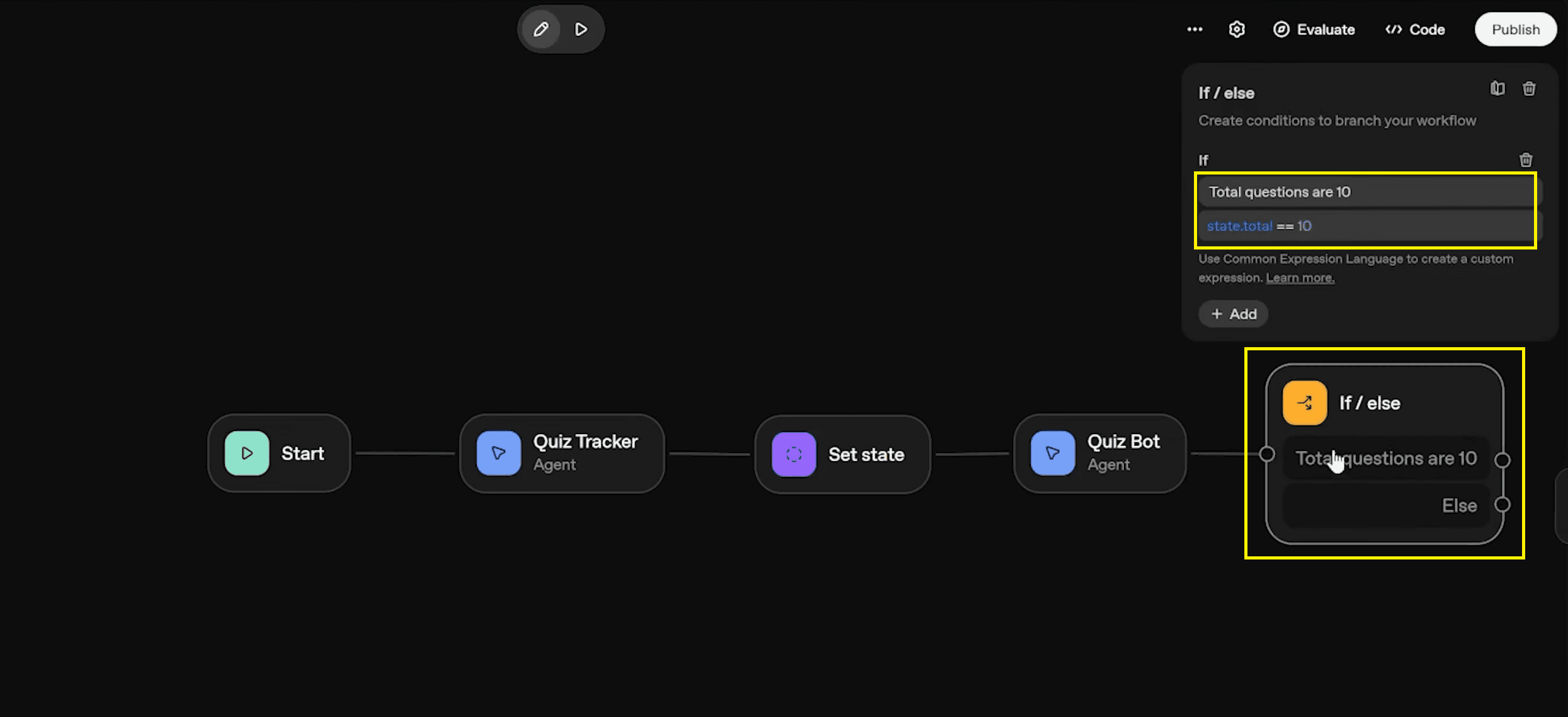
Task: Open the more options ellipsis menu
Action: [x=1194, y=29]
